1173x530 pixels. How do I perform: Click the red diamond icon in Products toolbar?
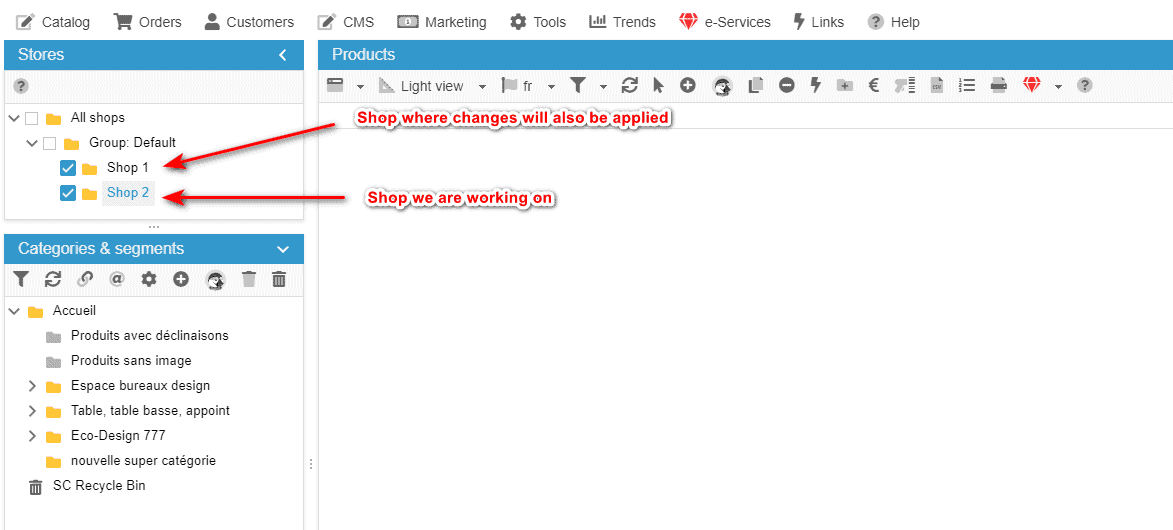point(1032,85)
